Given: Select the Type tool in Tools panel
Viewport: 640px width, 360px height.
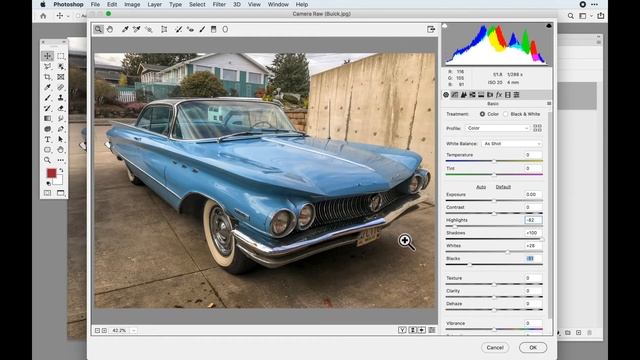Looking at the screenshot, I should pyautogui.click(x=48, y=139).
